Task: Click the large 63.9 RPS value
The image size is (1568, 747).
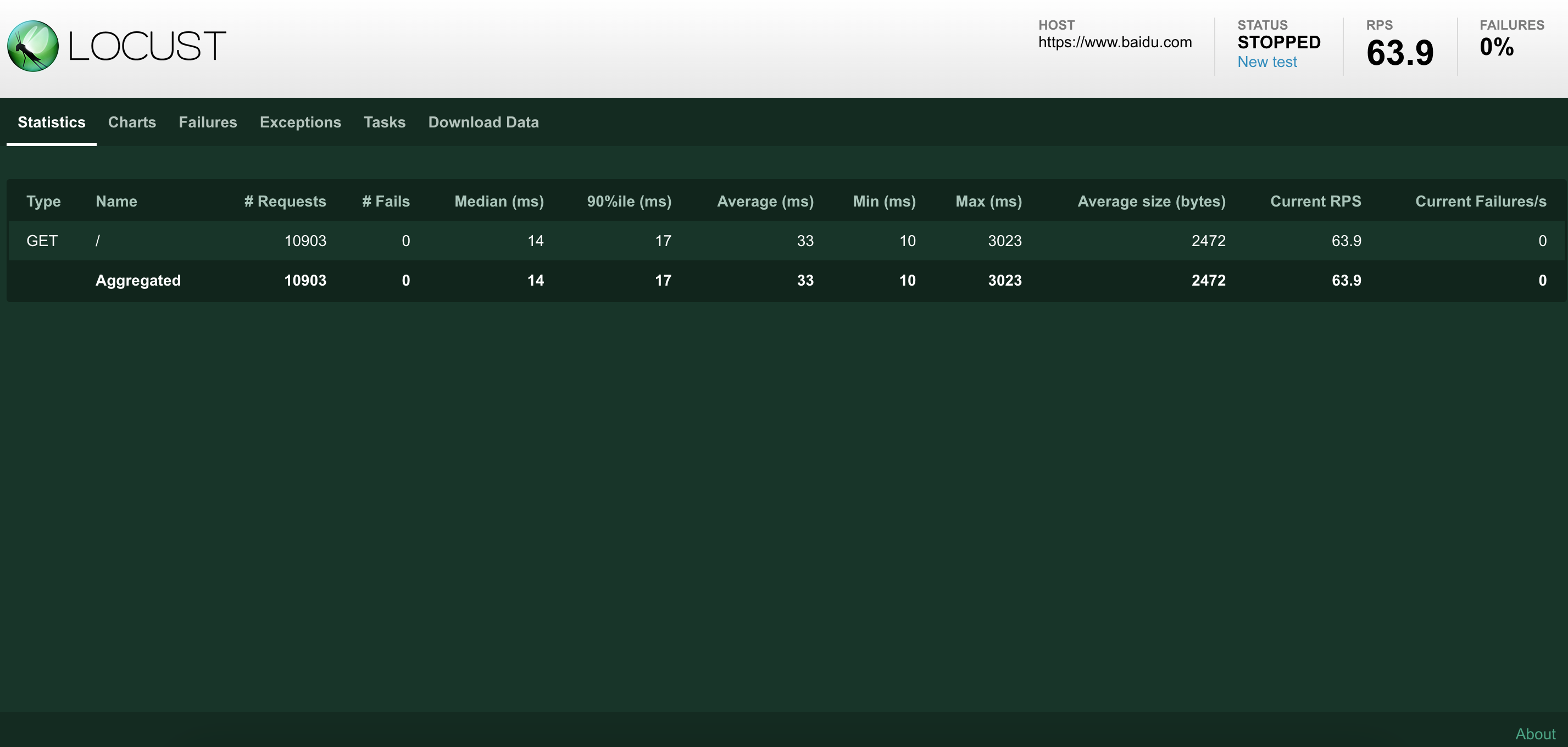Action: 1400,53
